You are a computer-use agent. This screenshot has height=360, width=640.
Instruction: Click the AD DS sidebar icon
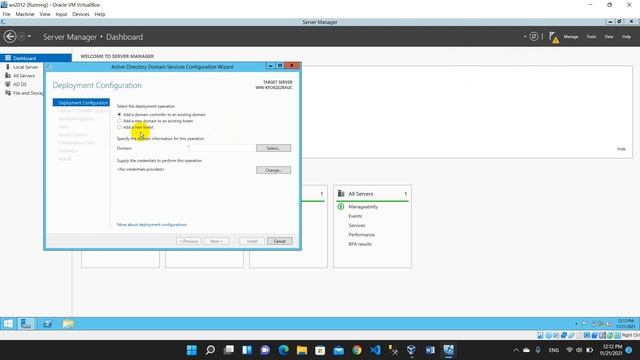click(x=8, y=84)
